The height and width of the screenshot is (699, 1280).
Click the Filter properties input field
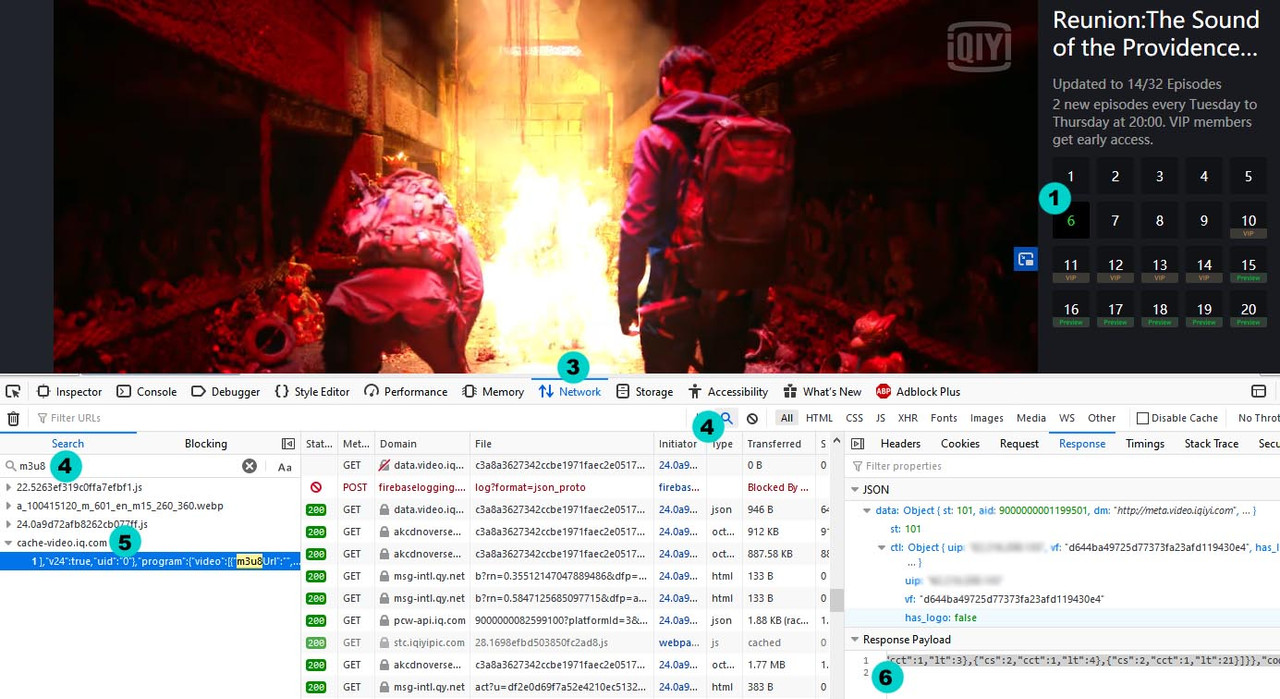click(1065, 466)
